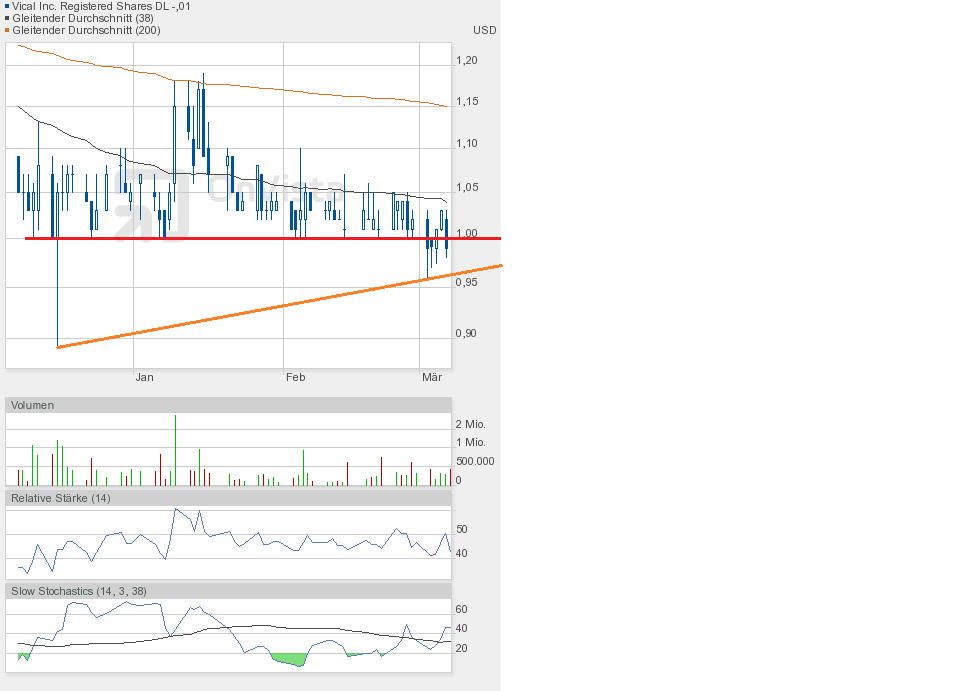Click the orange Gleitender Durchschnitt (200) legend marker

7,30
